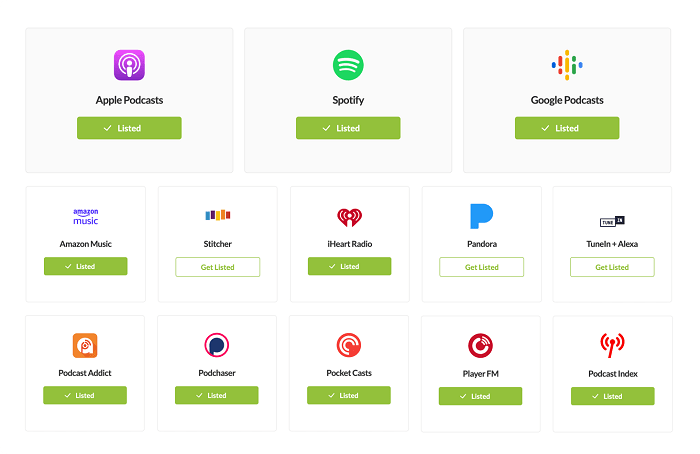The width and height of the screenshot is (700, 454).
Task: Click the Spotify green logo
Action: tap(348, 65)
